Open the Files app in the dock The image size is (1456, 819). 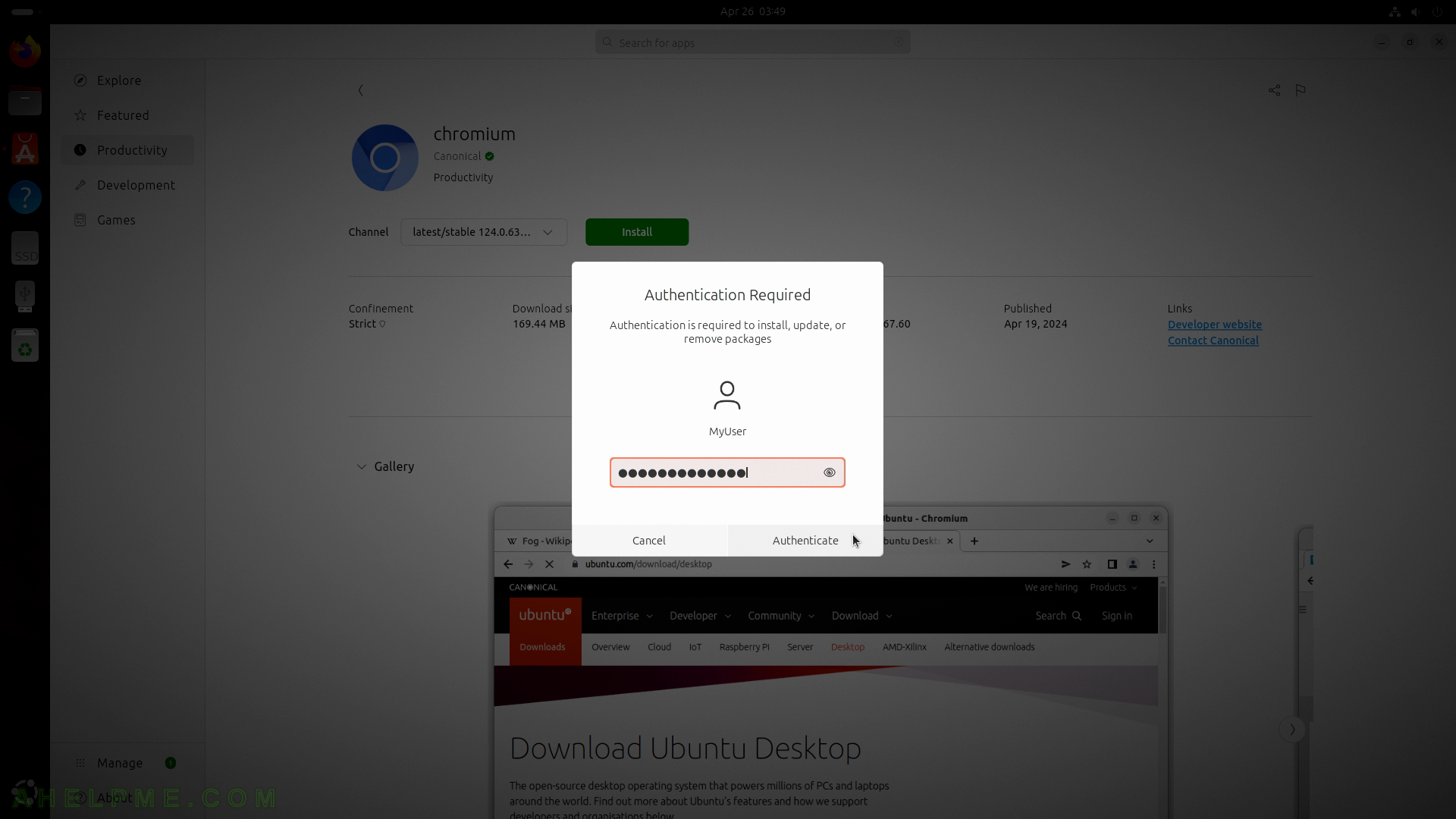pos(25,100)
